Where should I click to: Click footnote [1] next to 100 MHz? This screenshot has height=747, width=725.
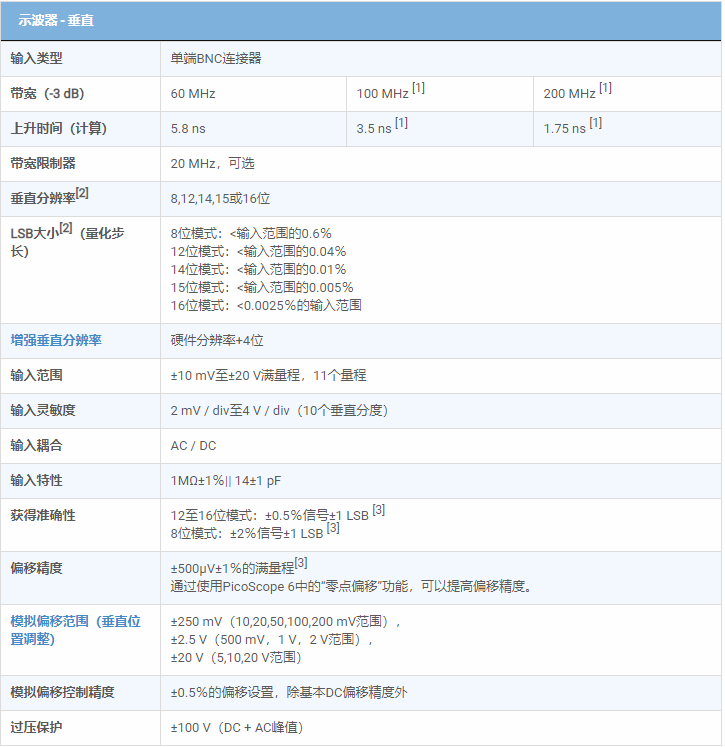[x=418, y=89]
